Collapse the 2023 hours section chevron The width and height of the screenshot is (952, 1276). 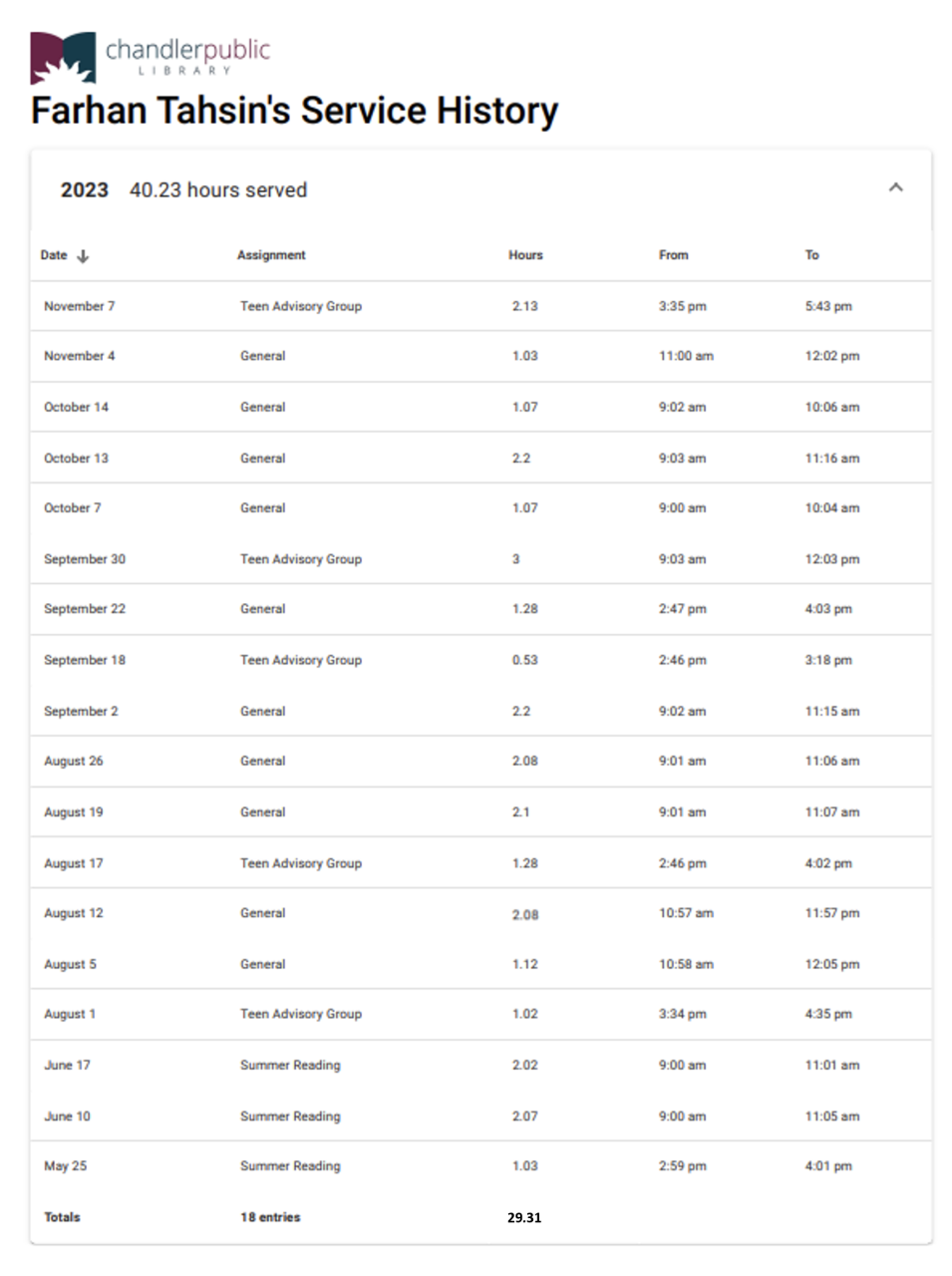point(895,187)
